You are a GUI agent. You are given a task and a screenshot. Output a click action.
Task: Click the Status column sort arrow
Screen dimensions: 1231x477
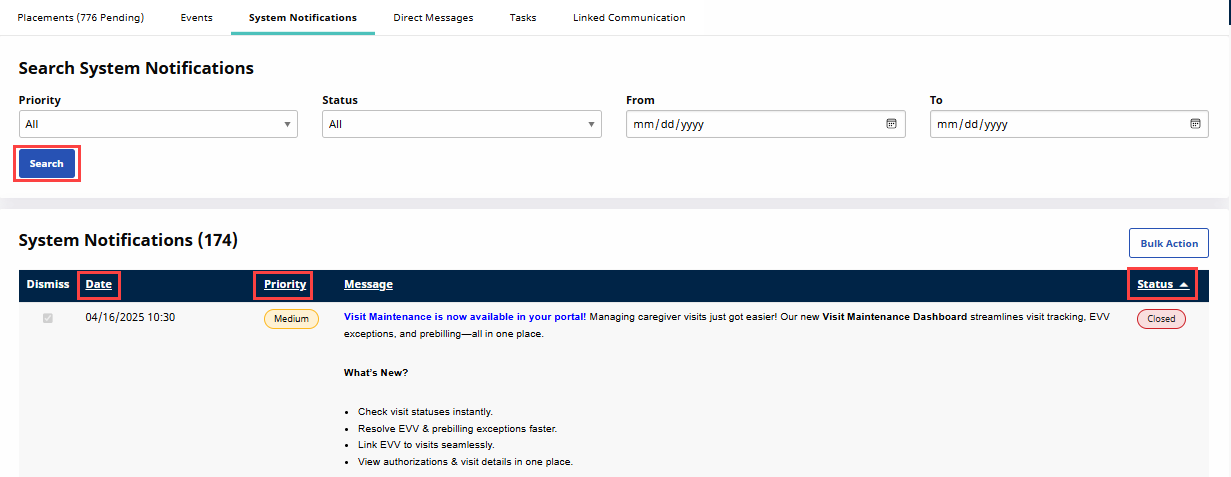coord(1184,285)
